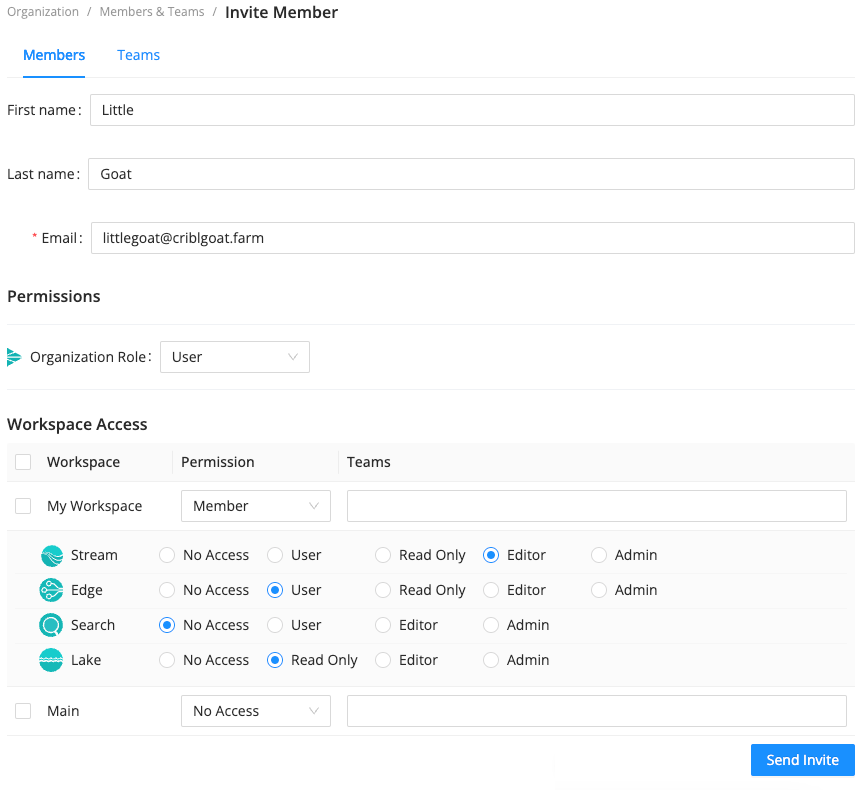Toggle the select-all Workspace header checkbox
Image resolution: width=867 pixels, height=790 pixels.
[23, 462]
